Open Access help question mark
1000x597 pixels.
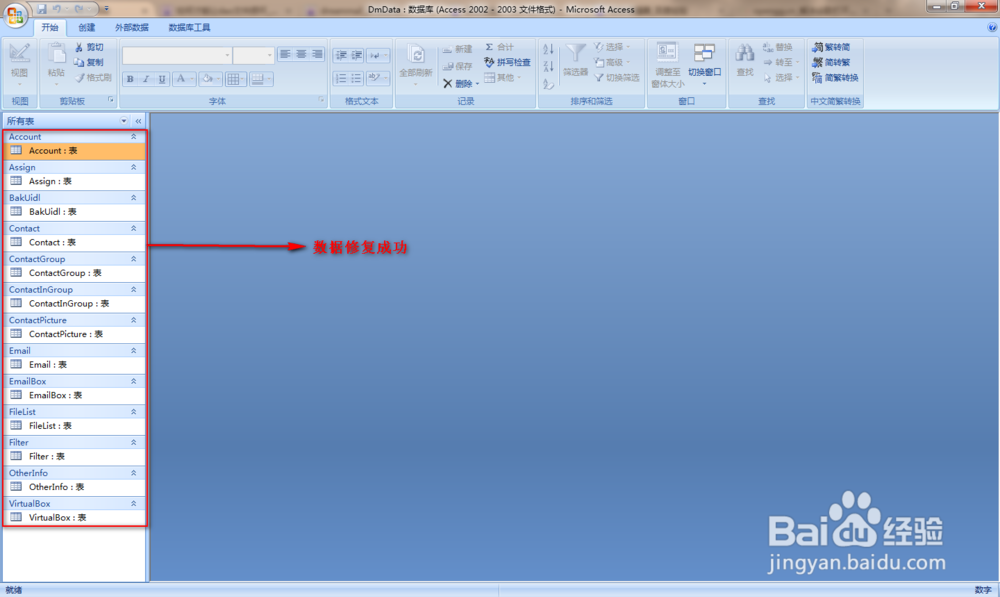pos(992,27)
